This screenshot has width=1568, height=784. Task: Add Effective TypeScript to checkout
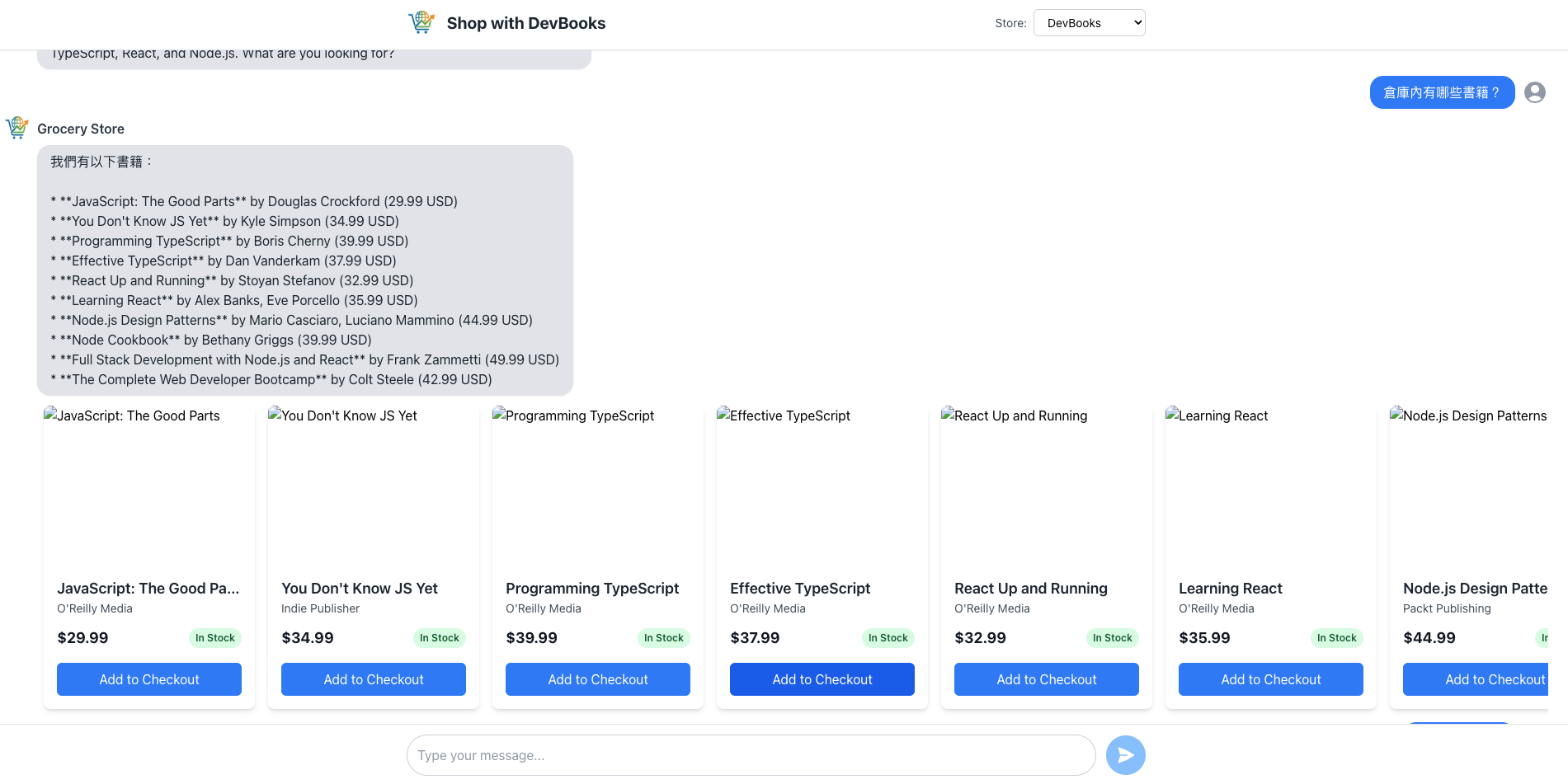coord(822,679)
